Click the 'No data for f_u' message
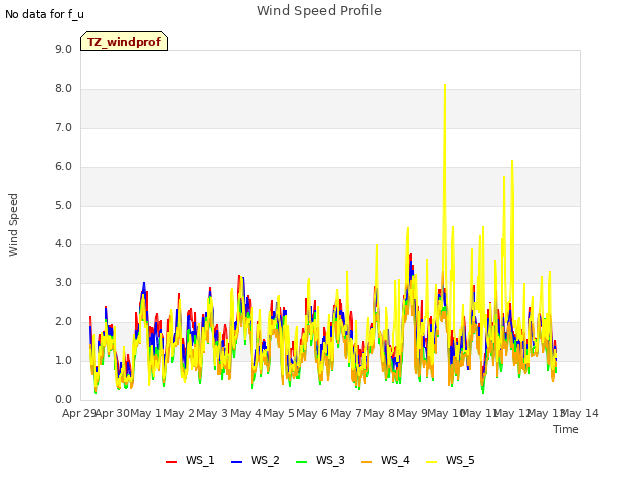 click(44, 14)
